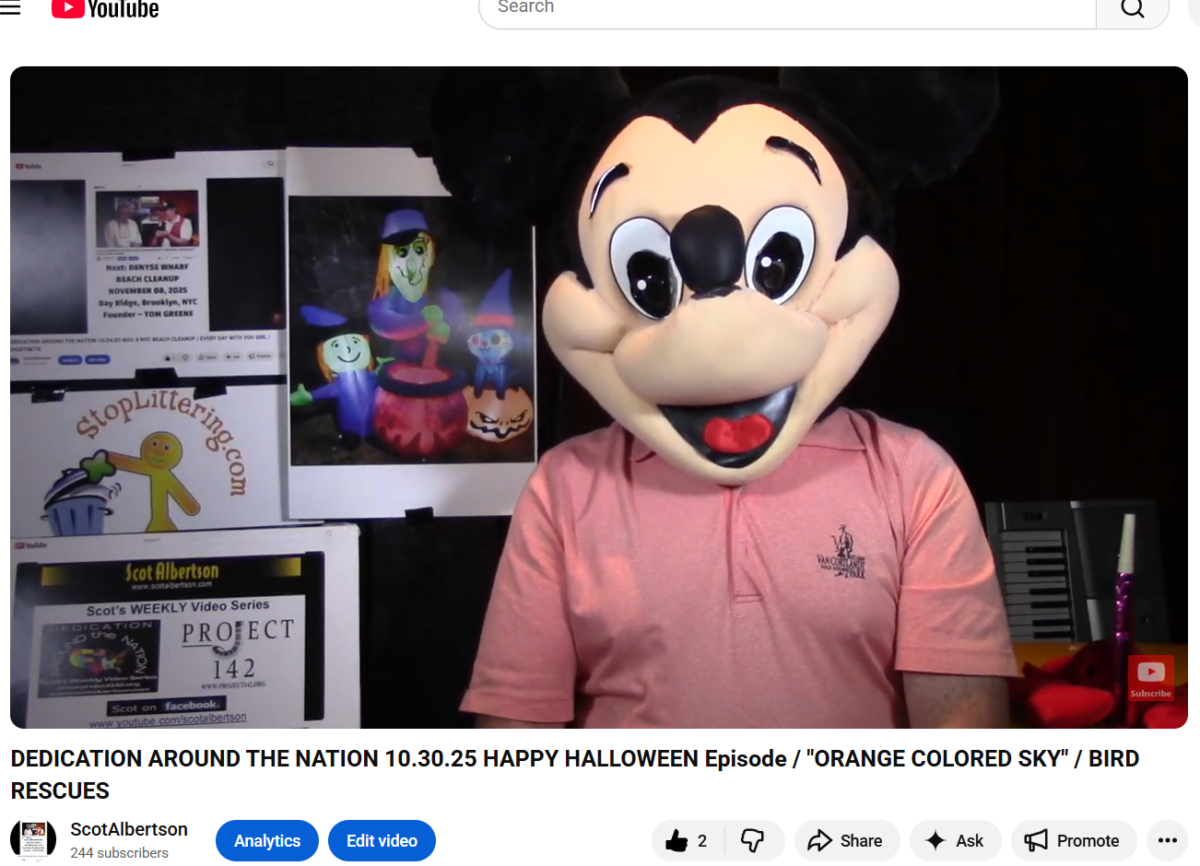
Task: Click the Edit video button
Action: point(382,841)
